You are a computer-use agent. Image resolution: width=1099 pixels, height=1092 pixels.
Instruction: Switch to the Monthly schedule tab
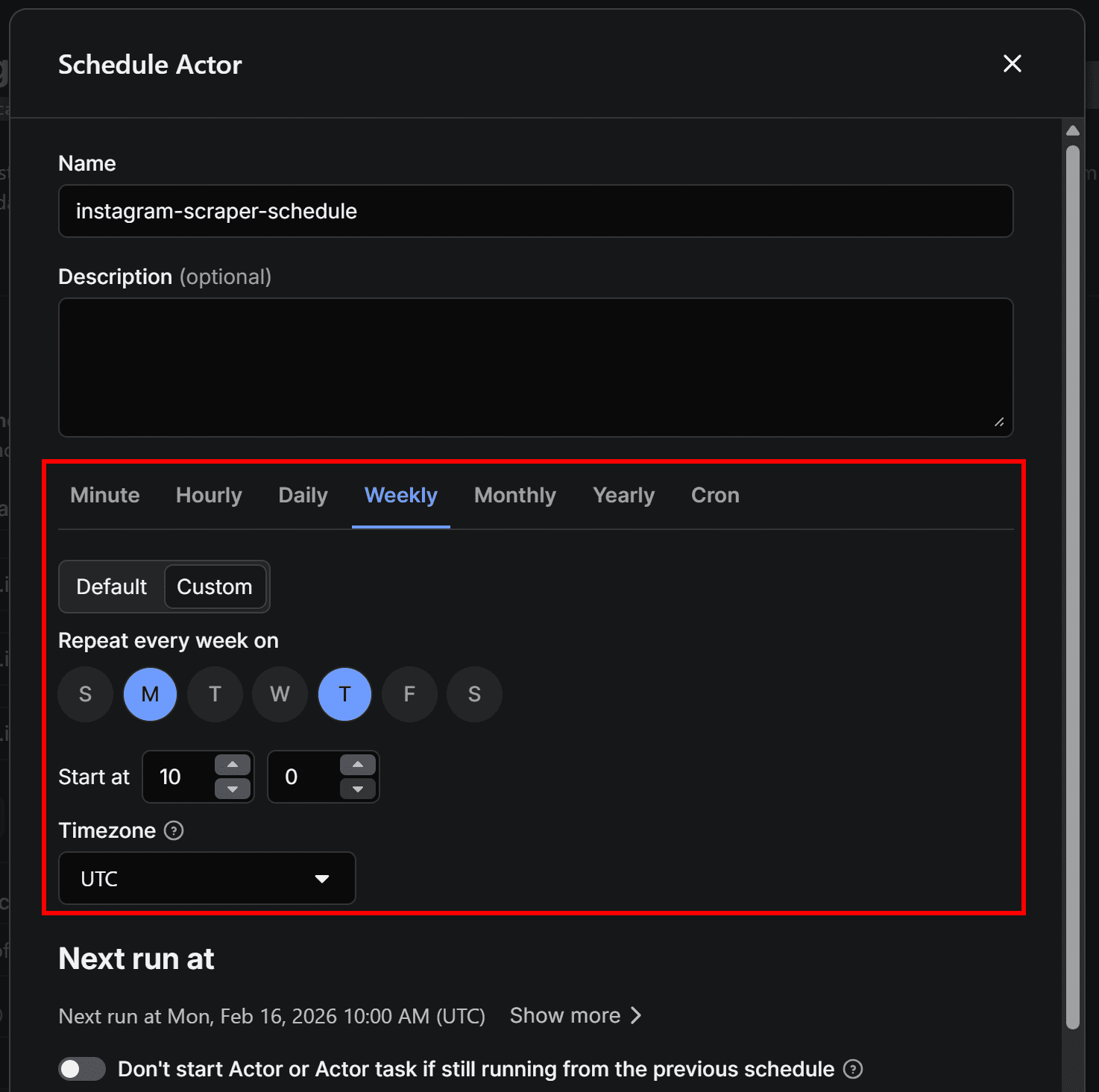[x=514, y=495]
